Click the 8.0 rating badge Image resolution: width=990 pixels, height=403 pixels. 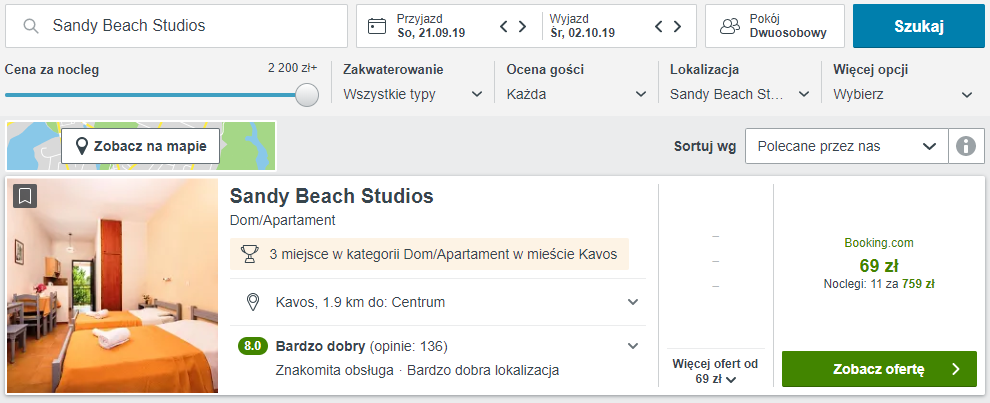(x=253, y=346)
